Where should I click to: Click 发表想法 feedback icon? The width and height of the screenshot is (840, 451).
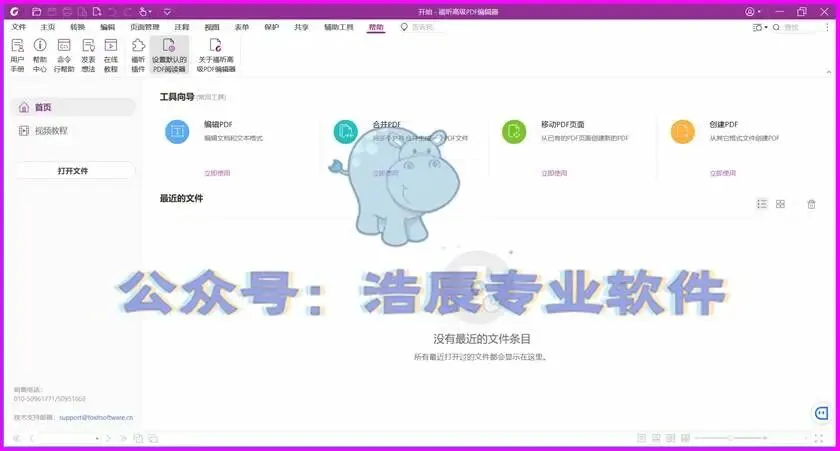[x=88, y=55]
